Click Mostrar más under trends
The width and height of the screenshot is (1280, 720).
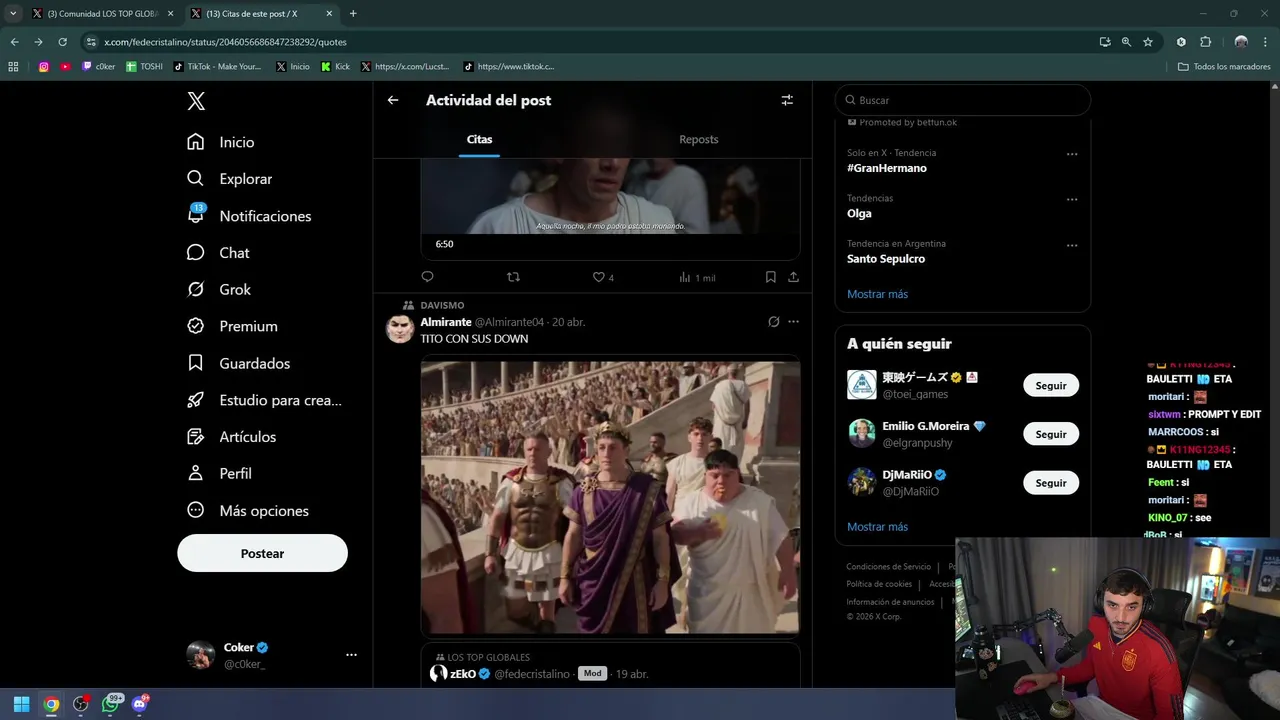coord(877,294)
